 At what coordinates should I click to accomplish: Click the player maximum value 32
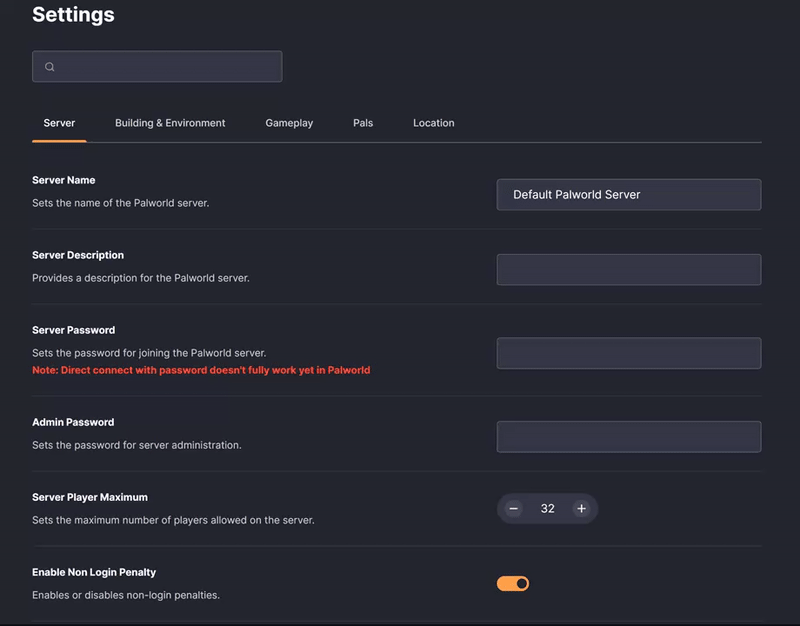(x=547, y=509)
